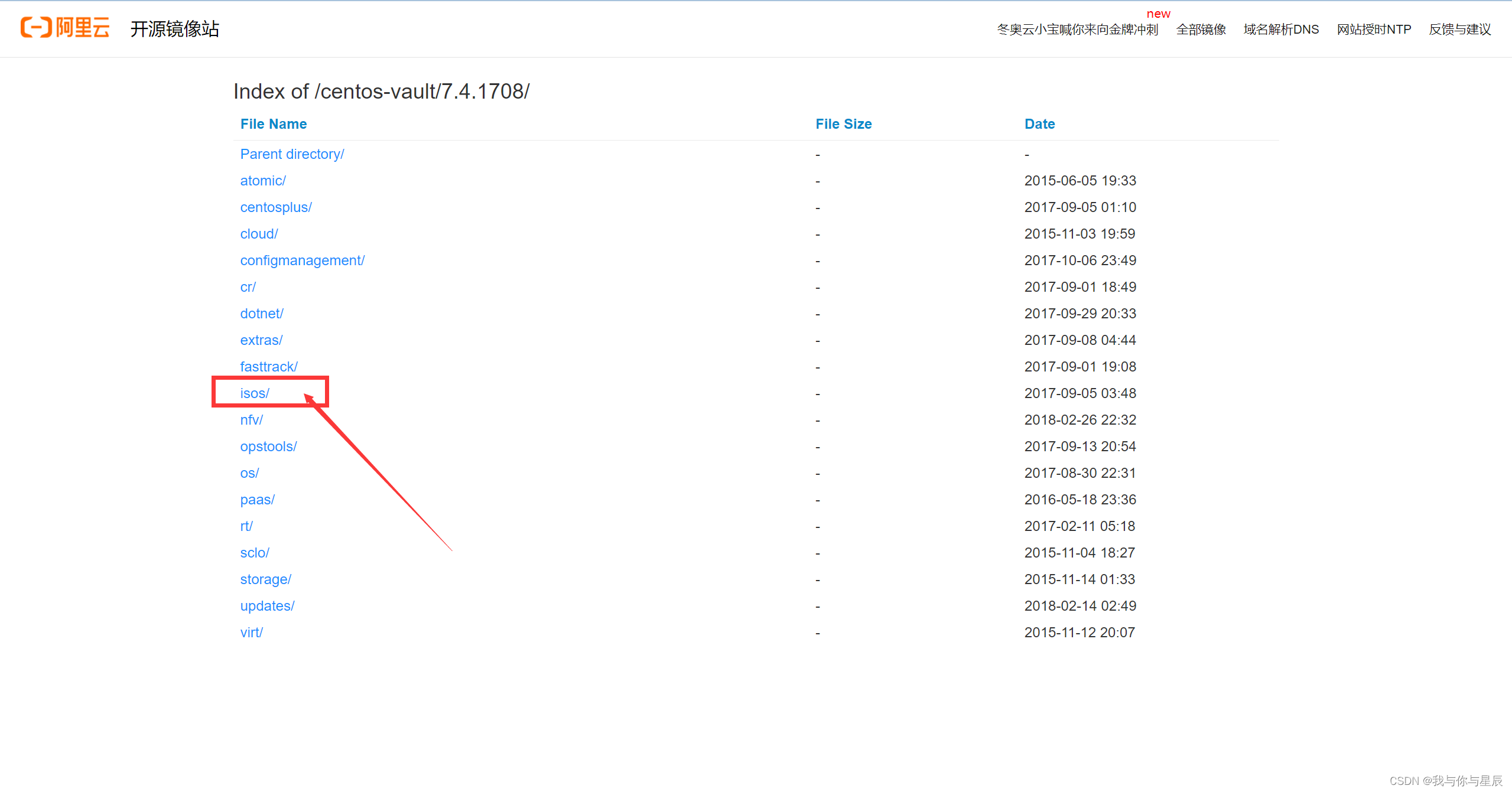Open the sclo/ folder
Viewport: 1512px width, 792px height.
click(255, 553)
